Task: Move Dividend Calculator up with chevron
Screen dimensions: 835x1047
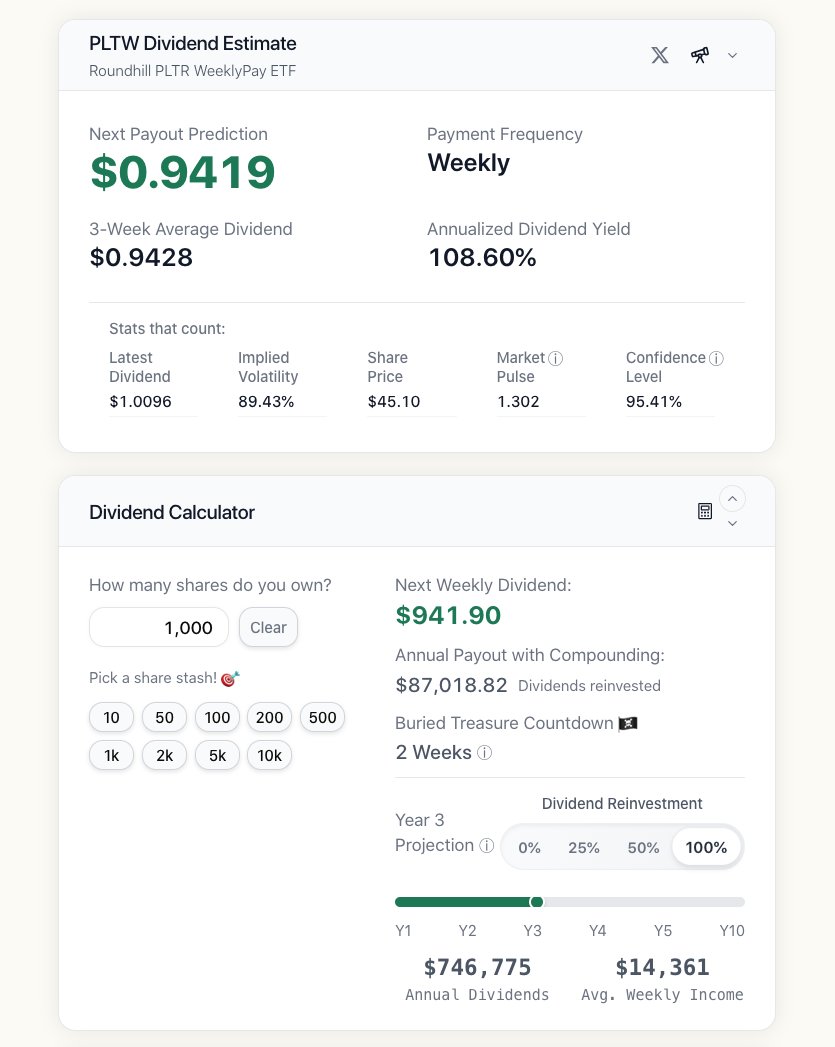Action: pos(732,499)
